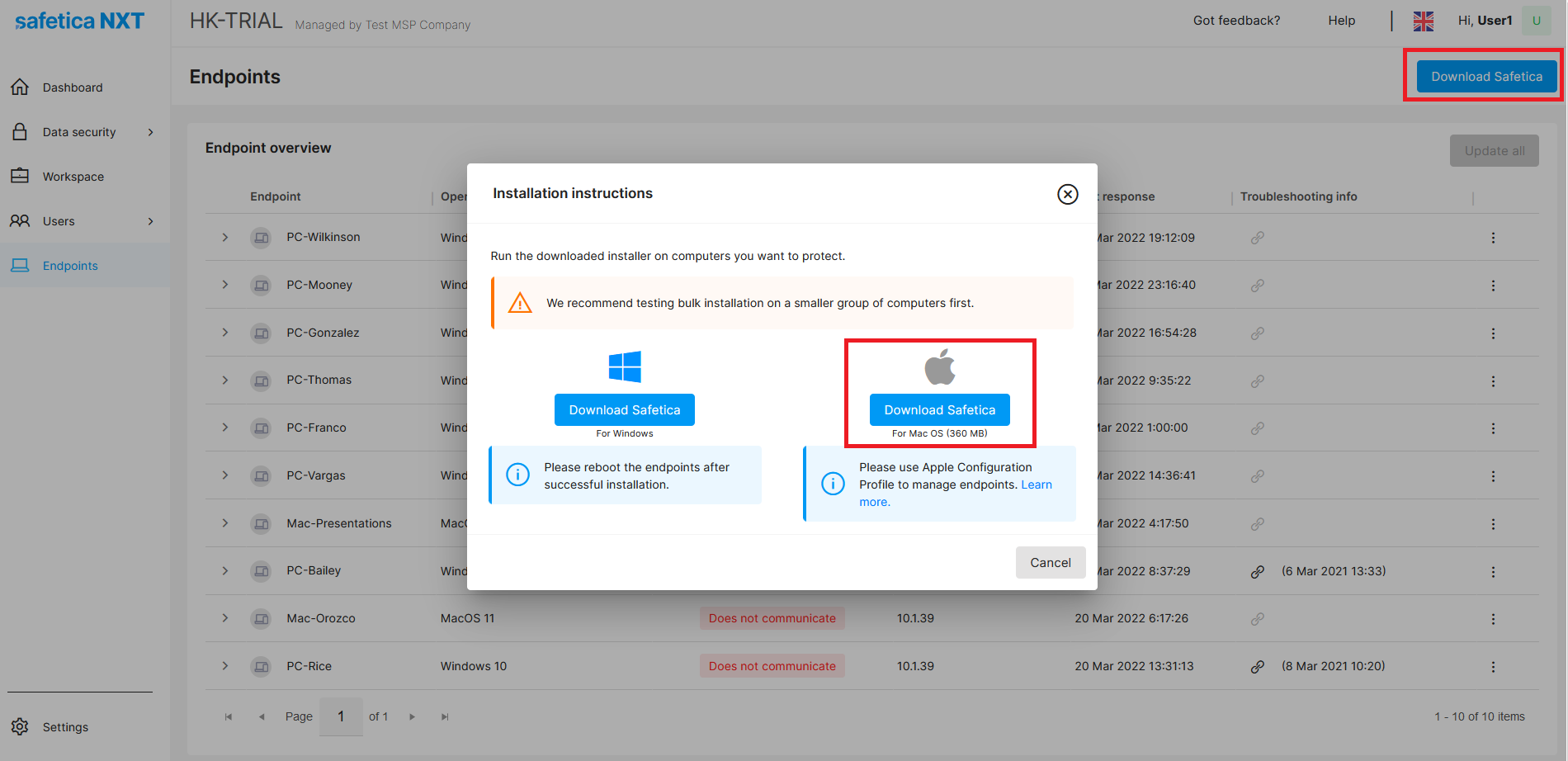Download Safetica for Mac OS
Viewport: 1568px width, 761px height.
pos(940,410)
